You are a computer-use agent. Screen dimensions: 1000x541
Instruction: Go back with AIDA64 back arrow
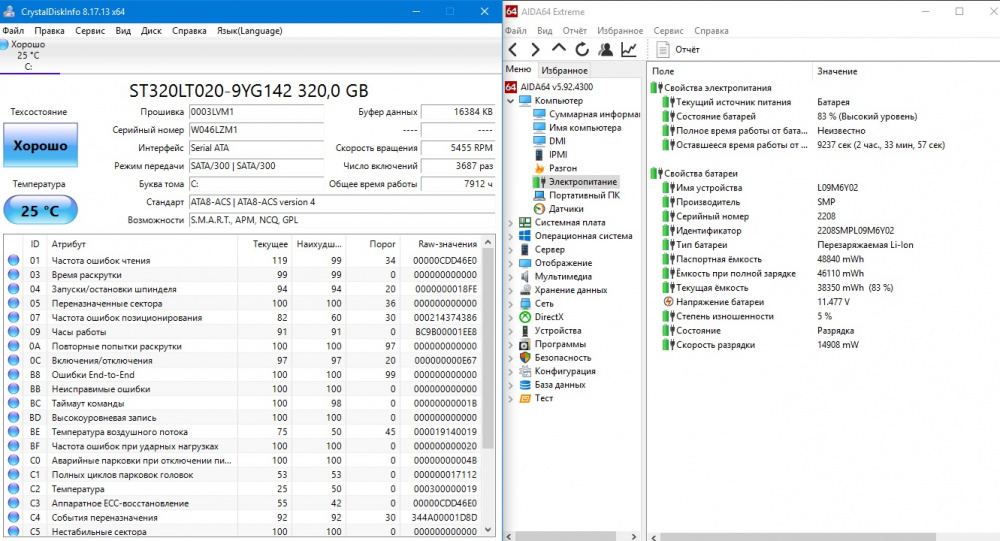tap(513, 49)
